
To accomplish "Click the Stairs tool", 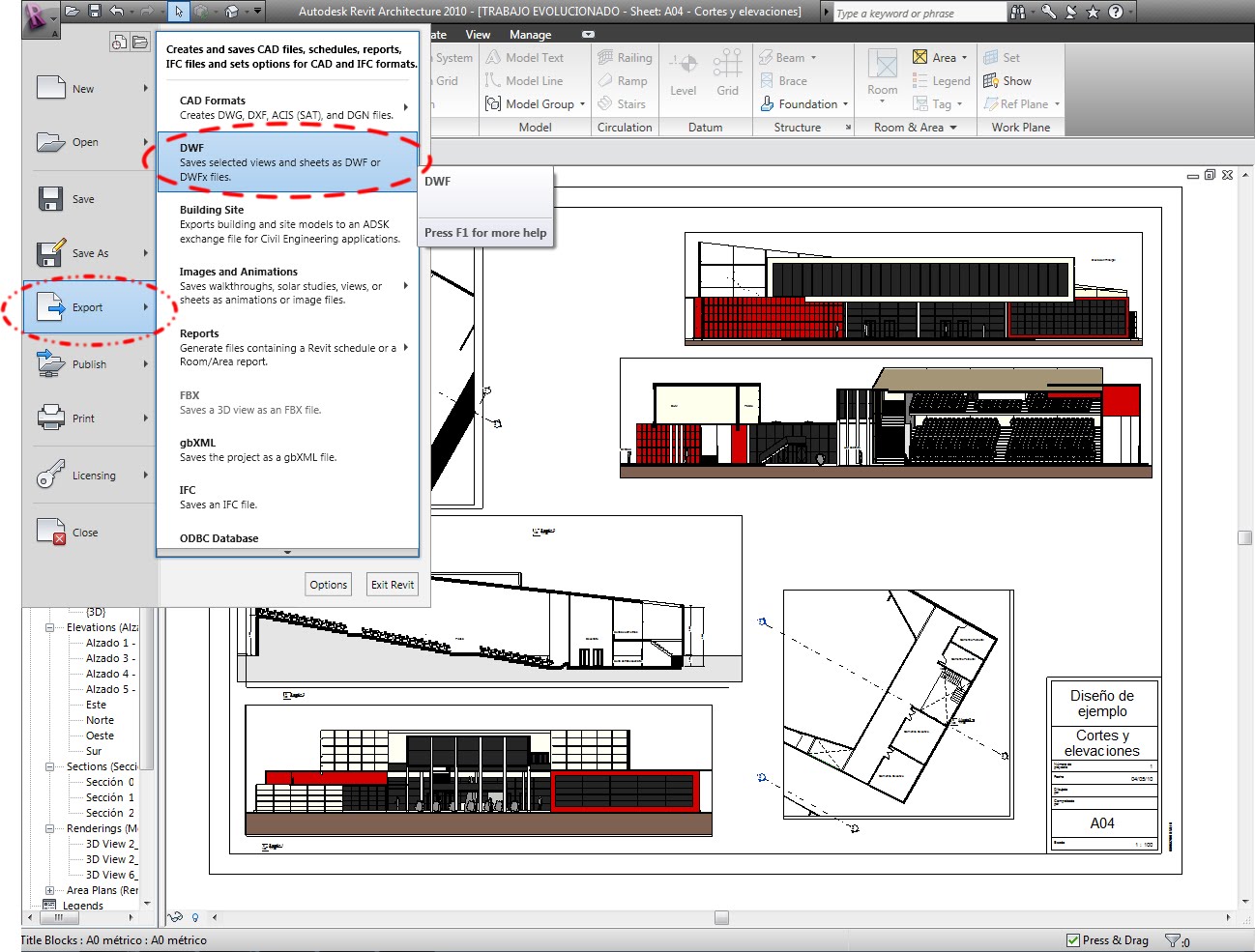I will pyautogui.click(x=622, y=104).
